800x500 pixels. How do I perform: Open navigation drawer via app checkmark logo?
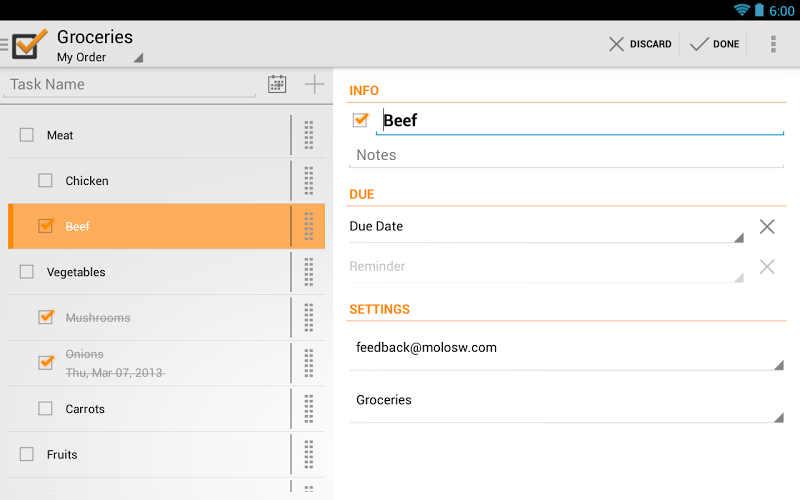click(26, 44)
